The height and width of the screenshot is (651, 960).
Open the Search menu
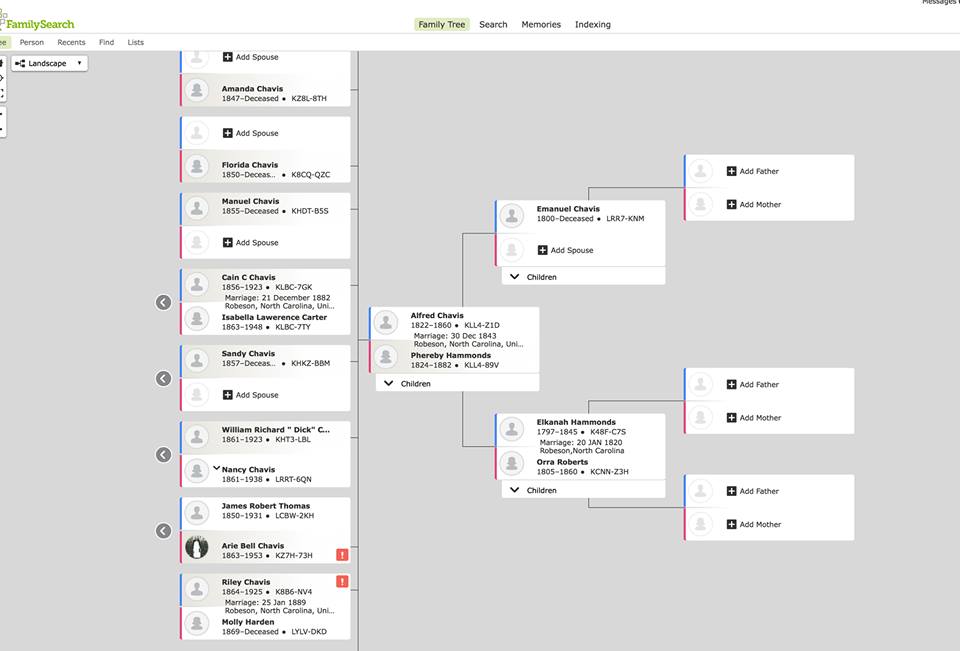(493, 24)
